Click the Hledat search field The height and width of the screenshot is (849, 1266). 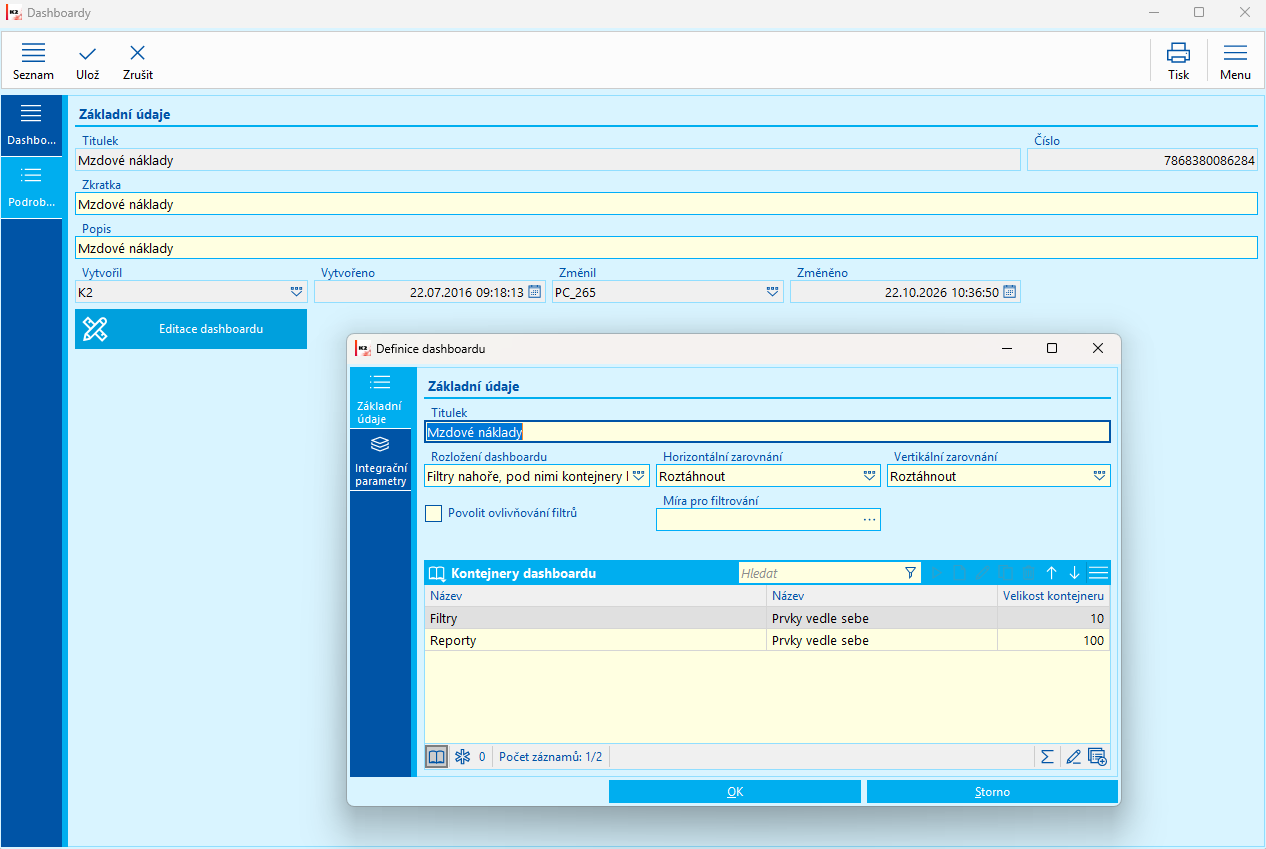click(x=820, y=573)
